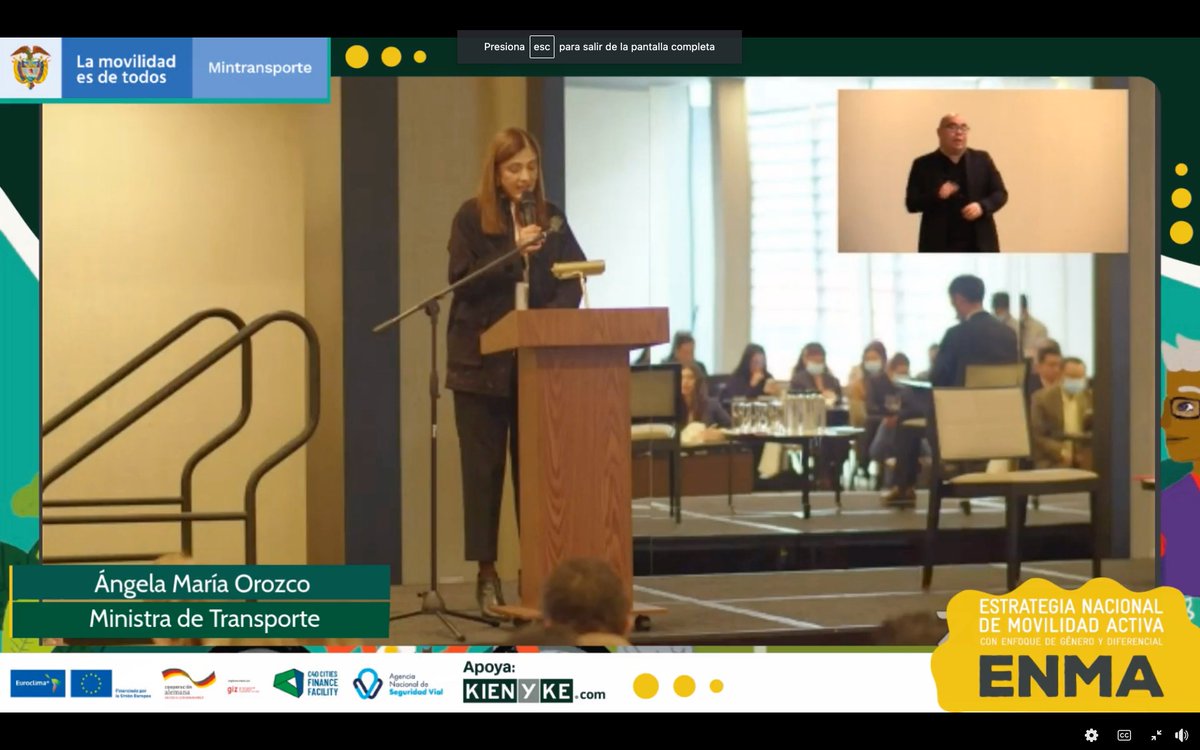Click the Mintransporte label in the banner
The width and height of the screenshot is (1200, 750).
click(260, 68)
